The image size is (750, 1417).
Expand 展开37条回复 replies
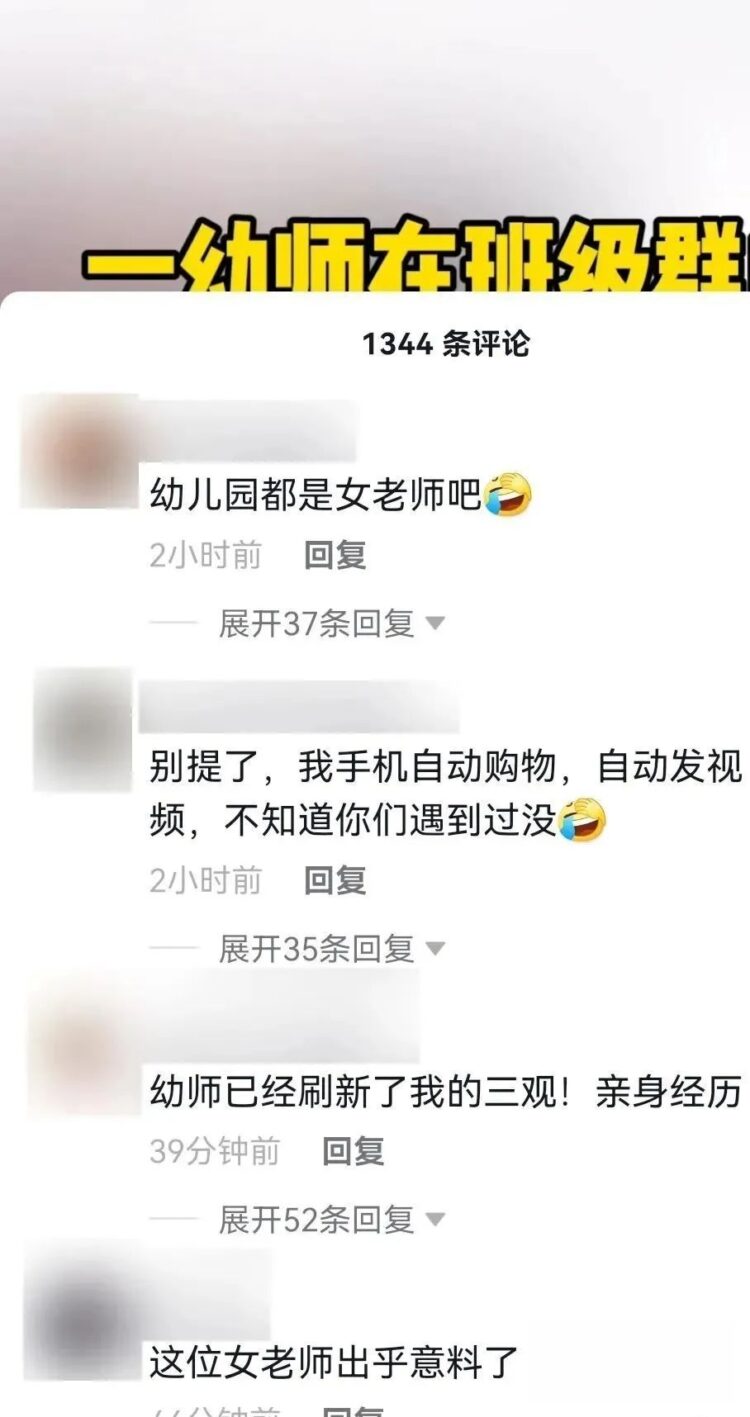tap(316, 624)
